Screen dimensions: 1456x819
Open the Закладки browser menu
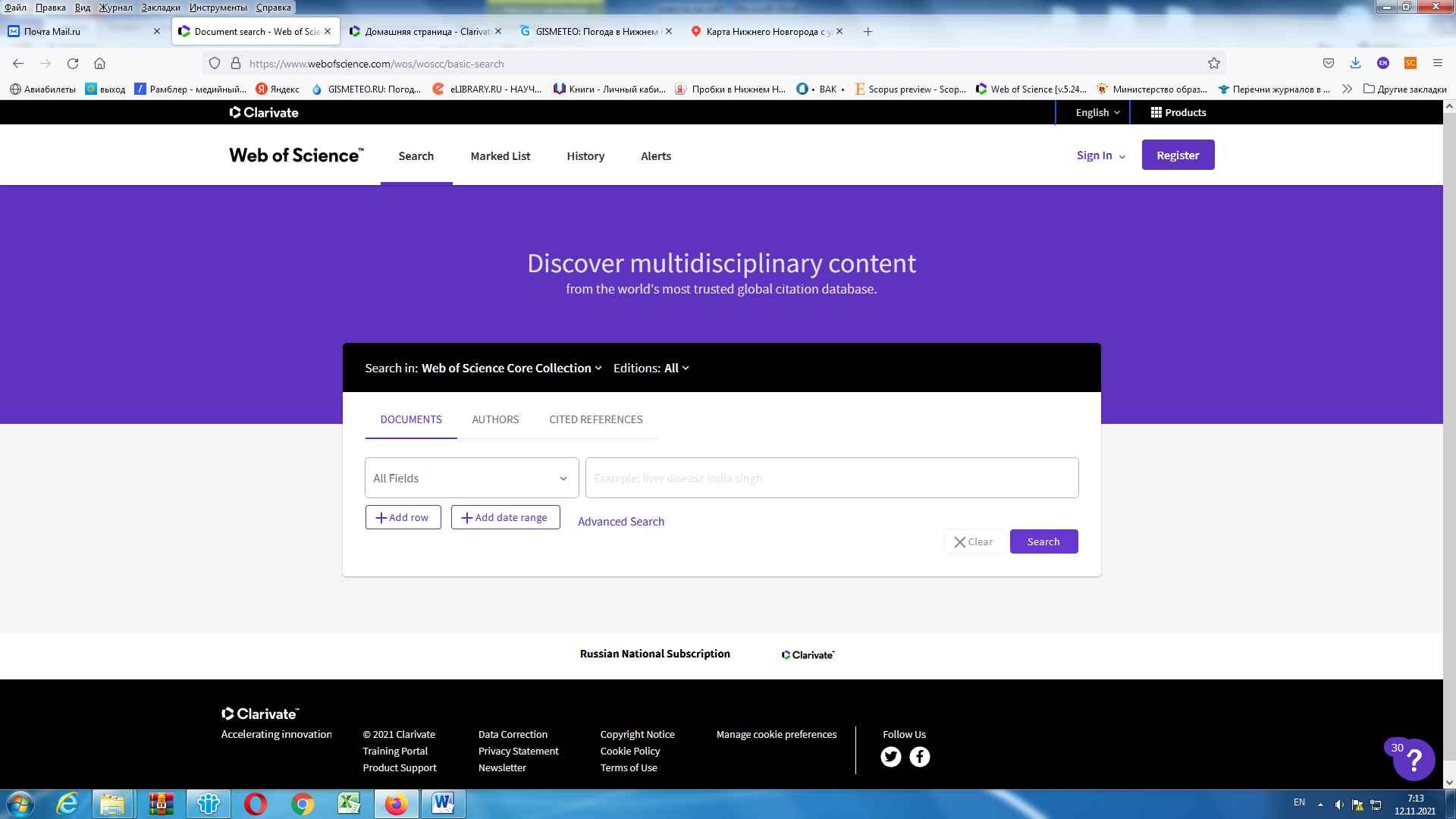[x=161, y=7]
